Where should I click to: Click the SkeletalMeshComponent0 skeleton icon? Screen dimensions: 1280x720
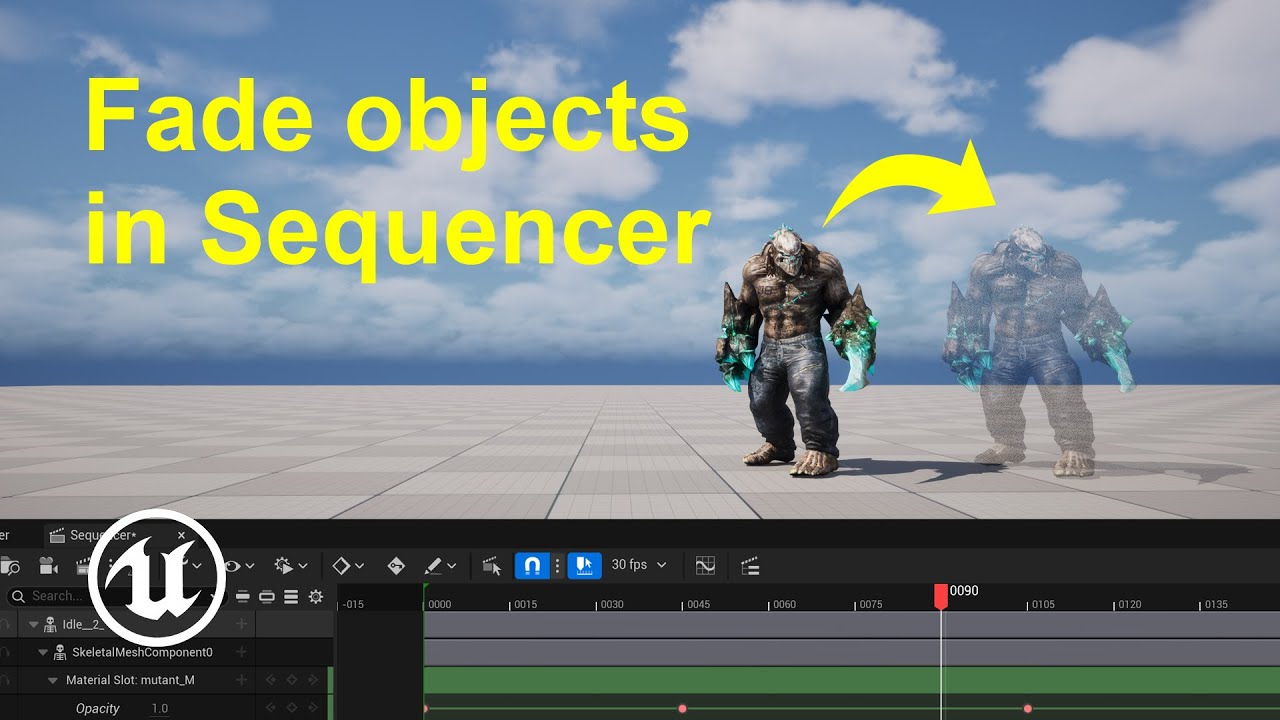click(x=59, y=652)
